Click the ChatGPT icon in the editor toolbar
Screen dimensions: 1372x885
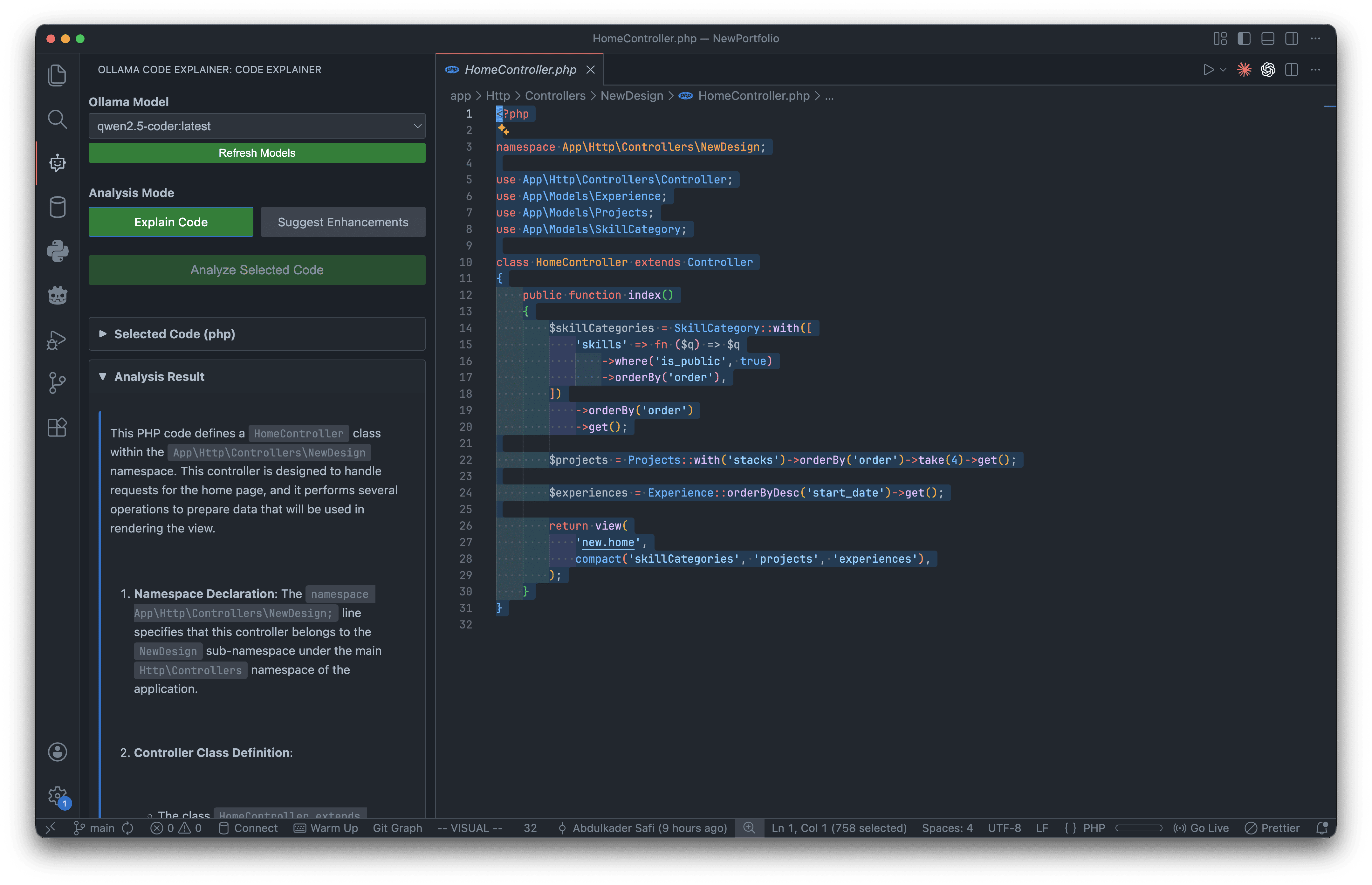pos(1267,70)
